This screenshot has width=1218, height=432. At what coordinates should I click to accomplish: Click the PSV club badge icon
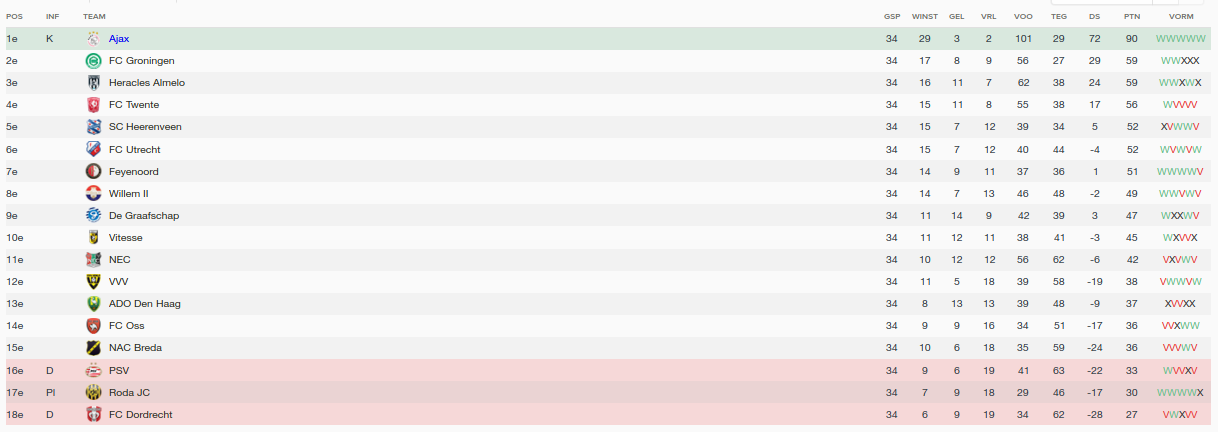tap(93, 370)
